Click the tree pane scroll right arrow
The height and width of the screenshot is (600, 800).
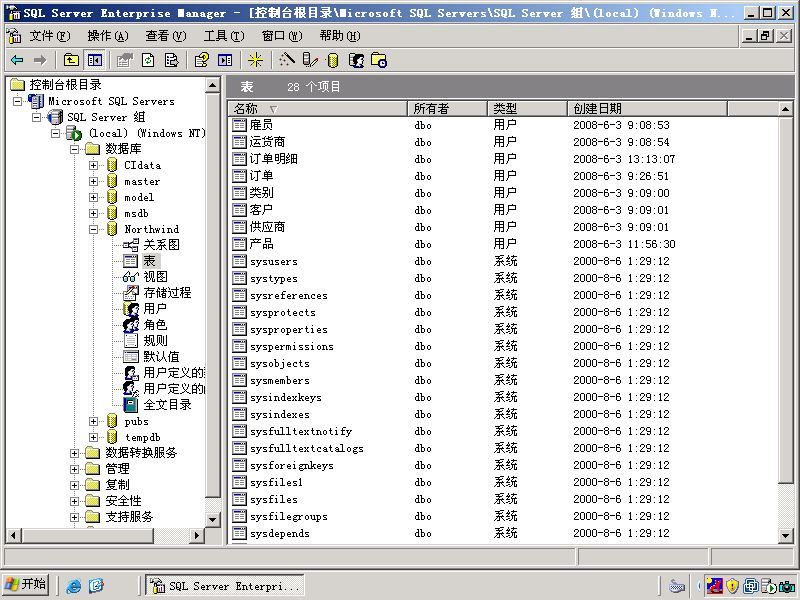click(196, 535)
